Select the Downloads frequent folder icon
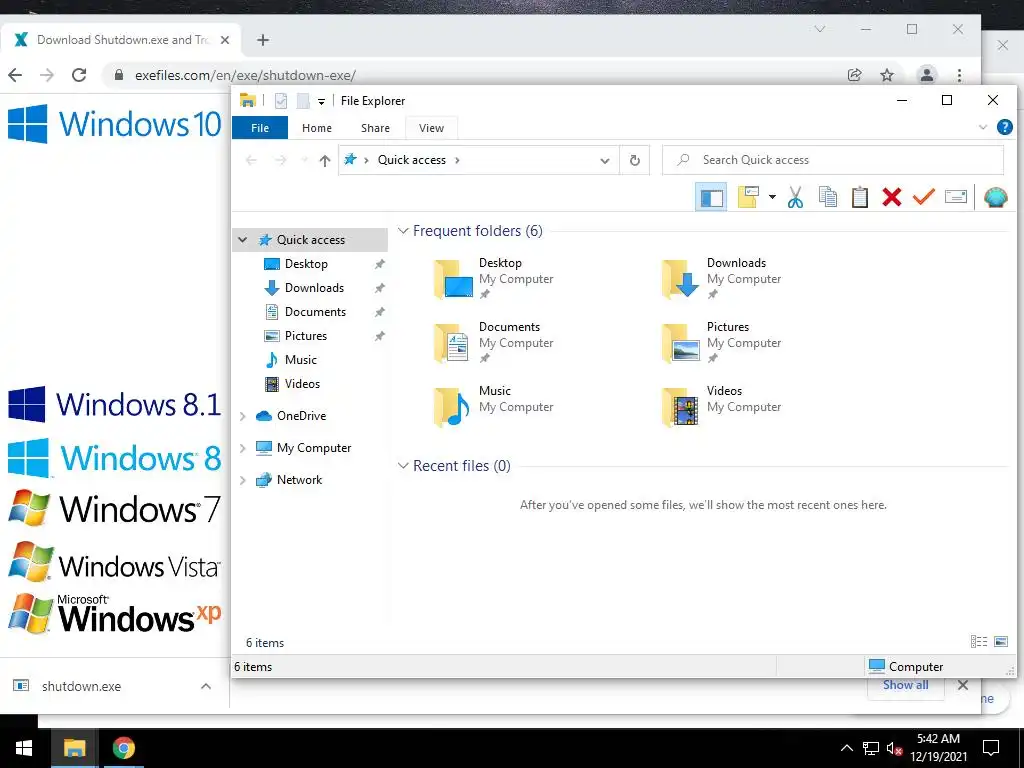This screenshot has height=768, width=1024. tap(680, 279)
